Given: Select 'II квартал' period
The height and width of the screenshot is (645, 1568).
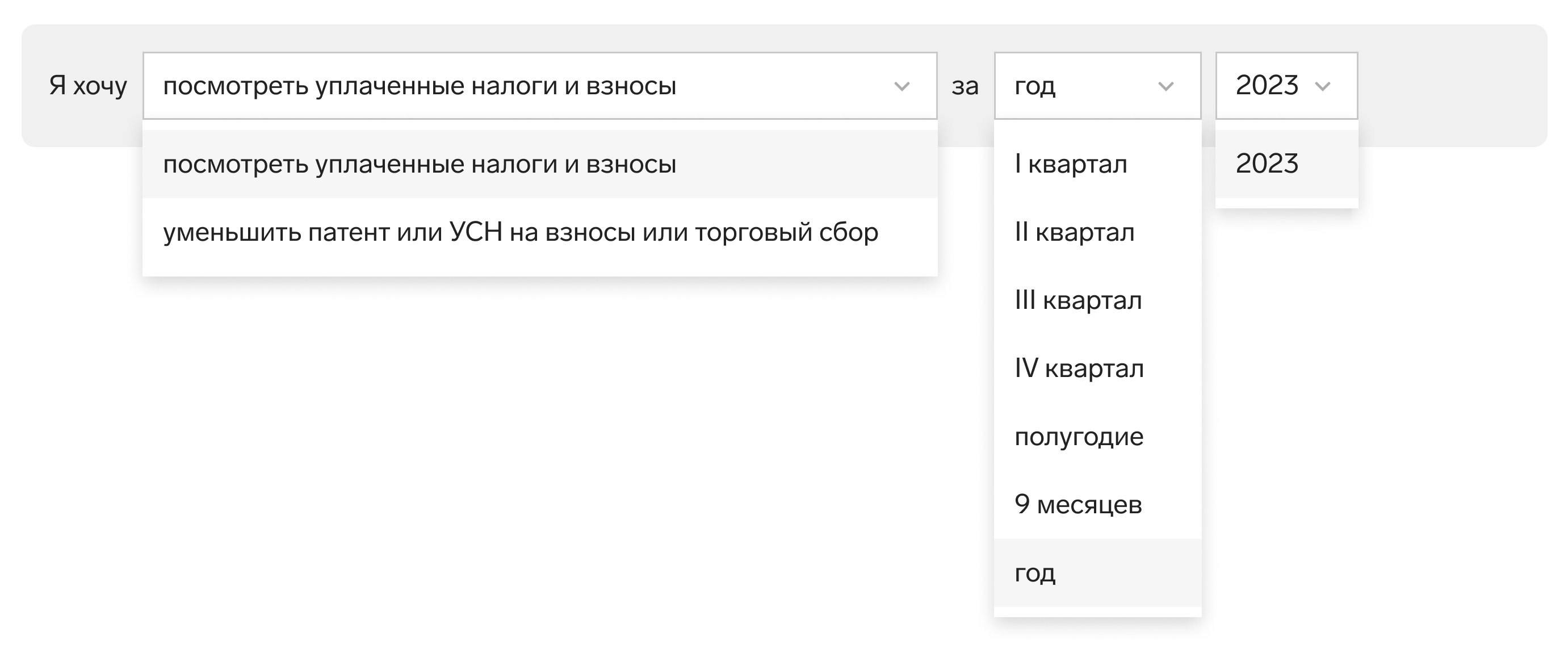Looking at the screenshot, I should 1097,232.
